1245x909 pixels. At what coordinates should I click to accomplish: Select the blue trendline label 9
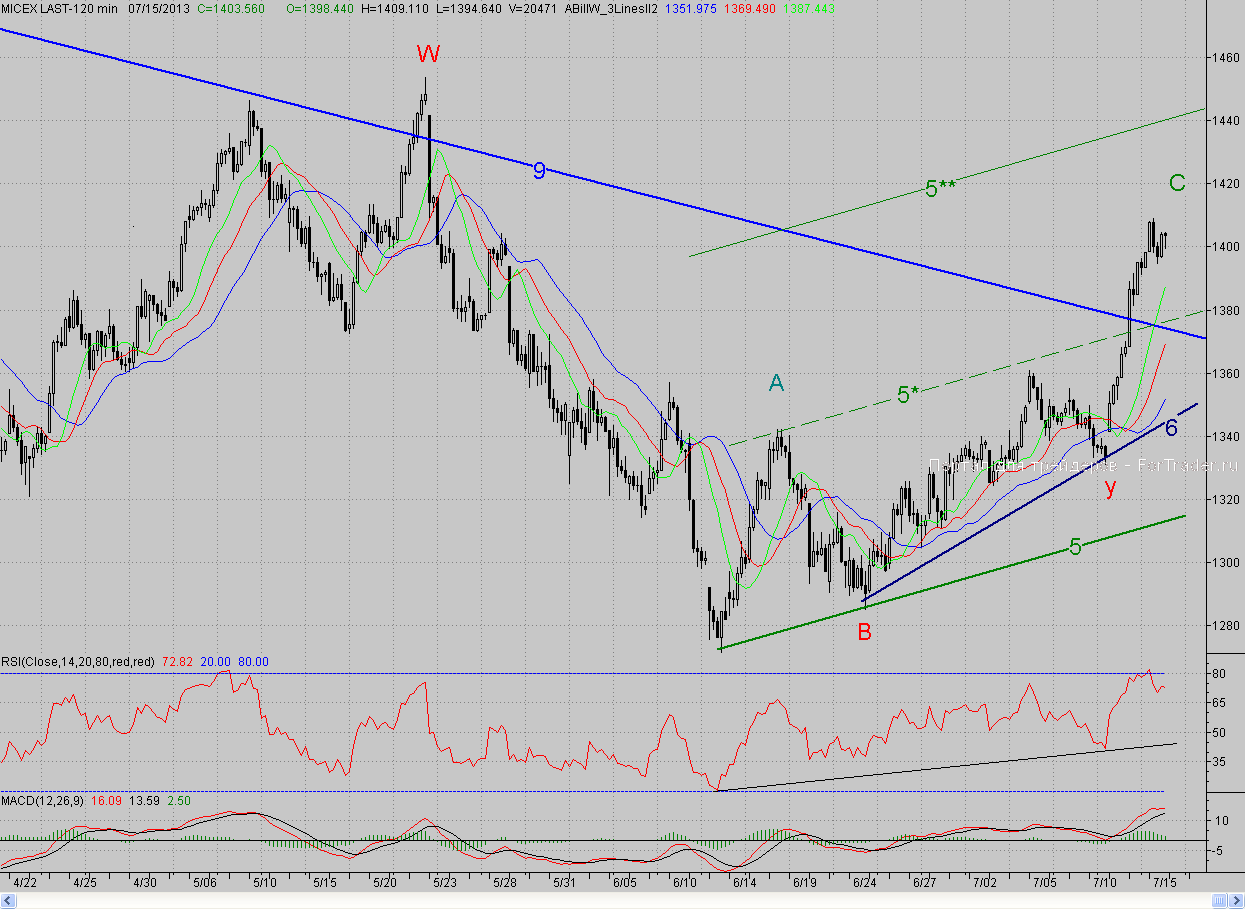[539, 171]
